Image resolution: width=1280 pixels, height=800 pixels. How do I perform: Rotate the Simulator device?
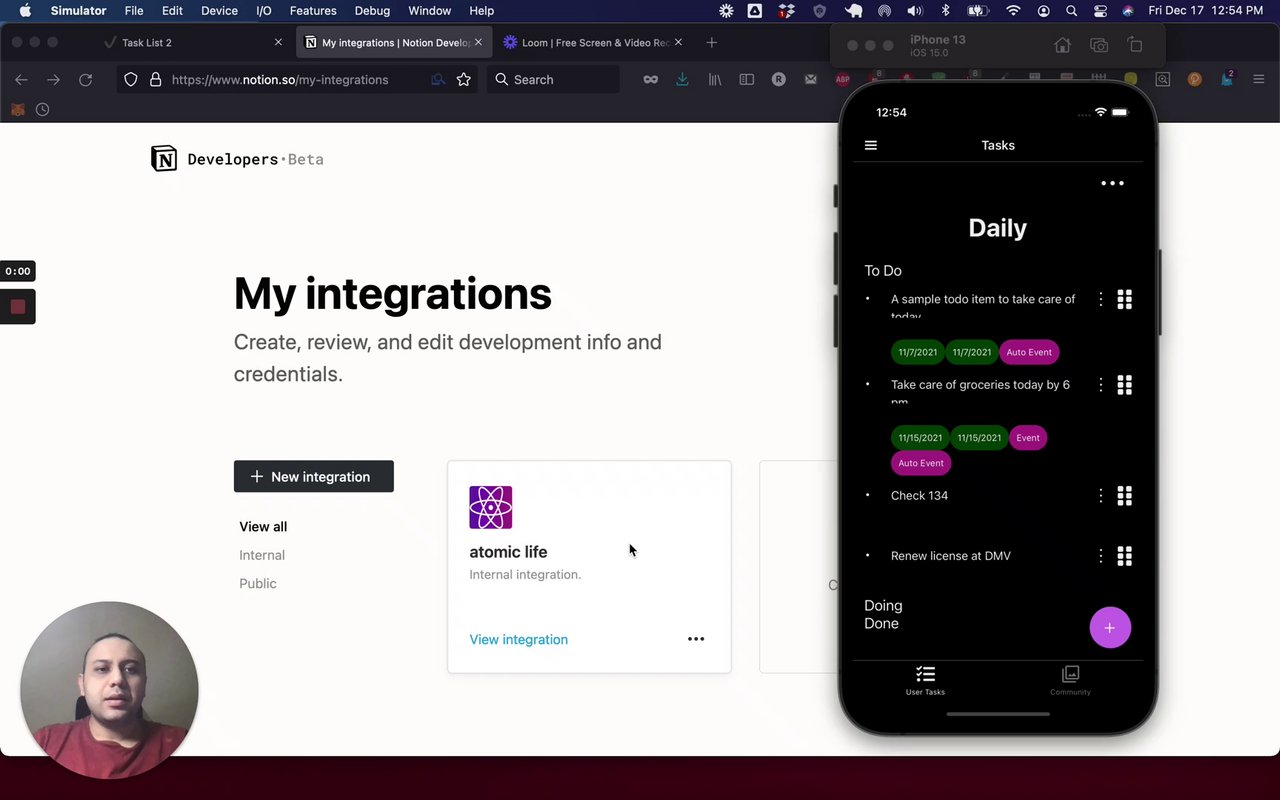(1135, 45)
